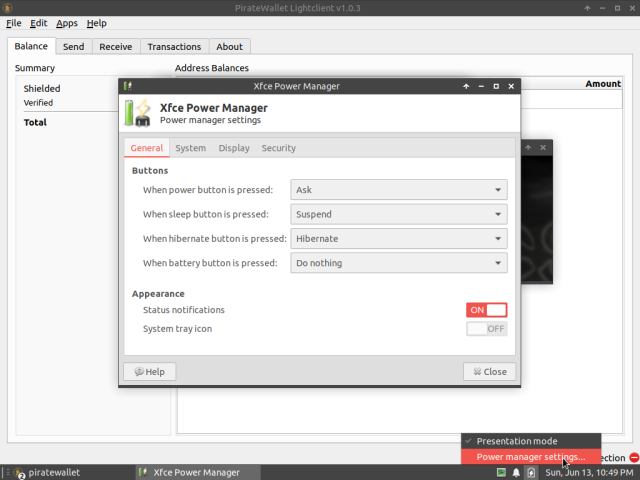The image size is (640, 480).
Task: Click the panel window-list handle
Action: (x=8, y=473)
